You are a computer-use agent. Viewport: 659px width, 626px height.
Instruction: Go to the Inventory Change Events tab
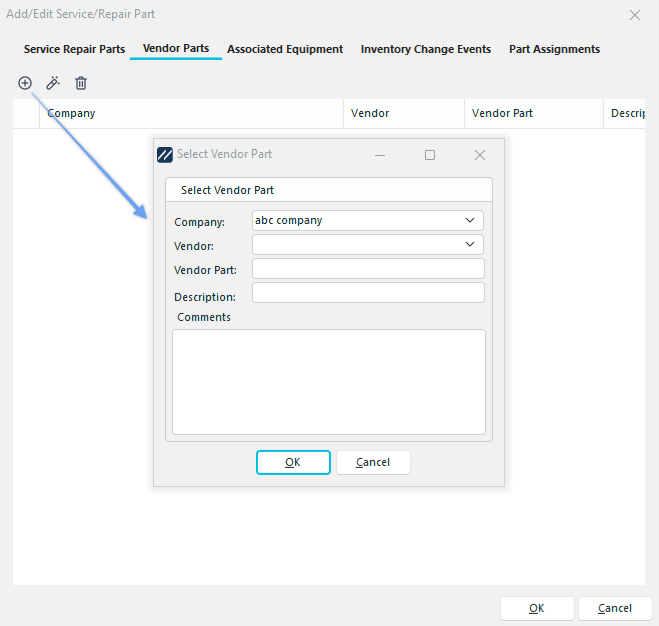[x=426, y=49]
